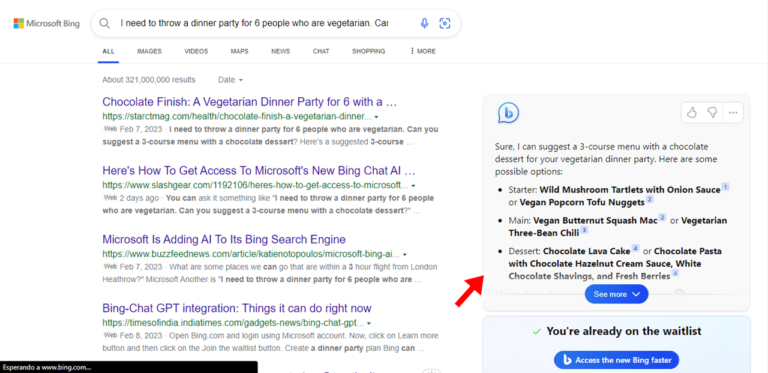This screenshot has height=373, width=768.
Task: Switch to the CHAT tab
Action: click(321, 51)
